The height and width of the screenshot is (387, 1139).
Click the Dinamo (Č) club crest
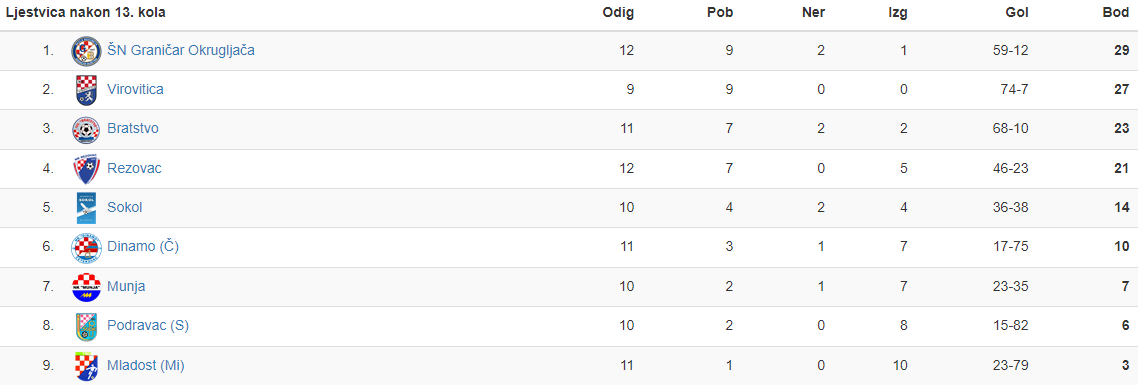click(x=86, y=248)
